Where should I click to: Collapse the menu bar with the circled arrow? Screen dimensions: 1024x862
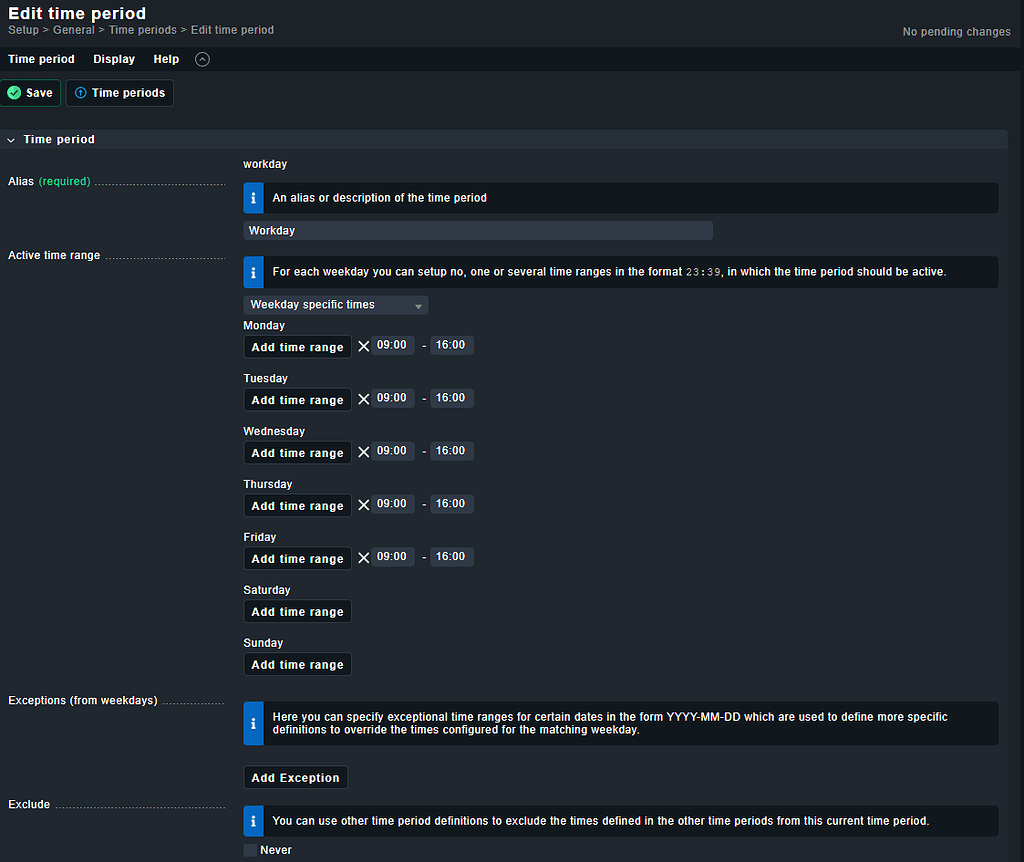[203, 59]
